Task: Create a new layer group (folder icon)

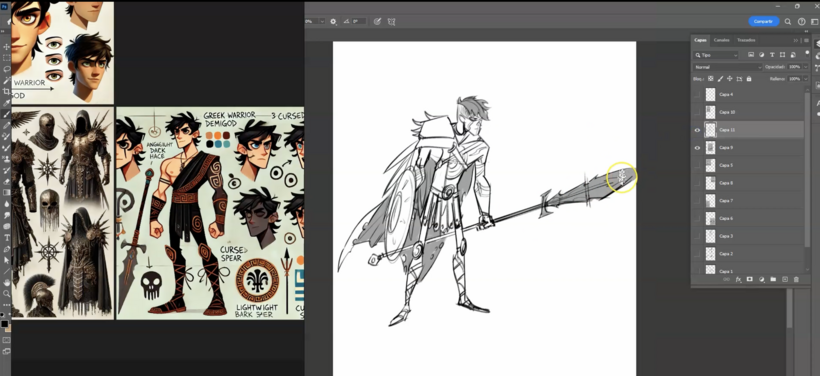Action: pos(773,280)
